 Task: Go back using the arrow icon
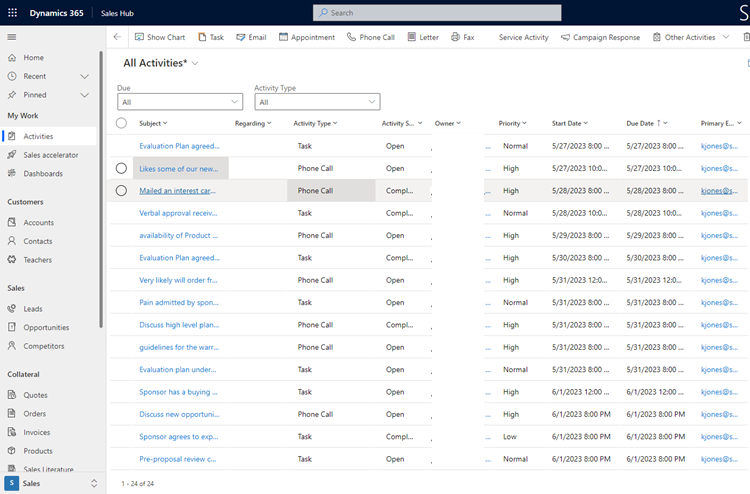[x=117, y=37]
